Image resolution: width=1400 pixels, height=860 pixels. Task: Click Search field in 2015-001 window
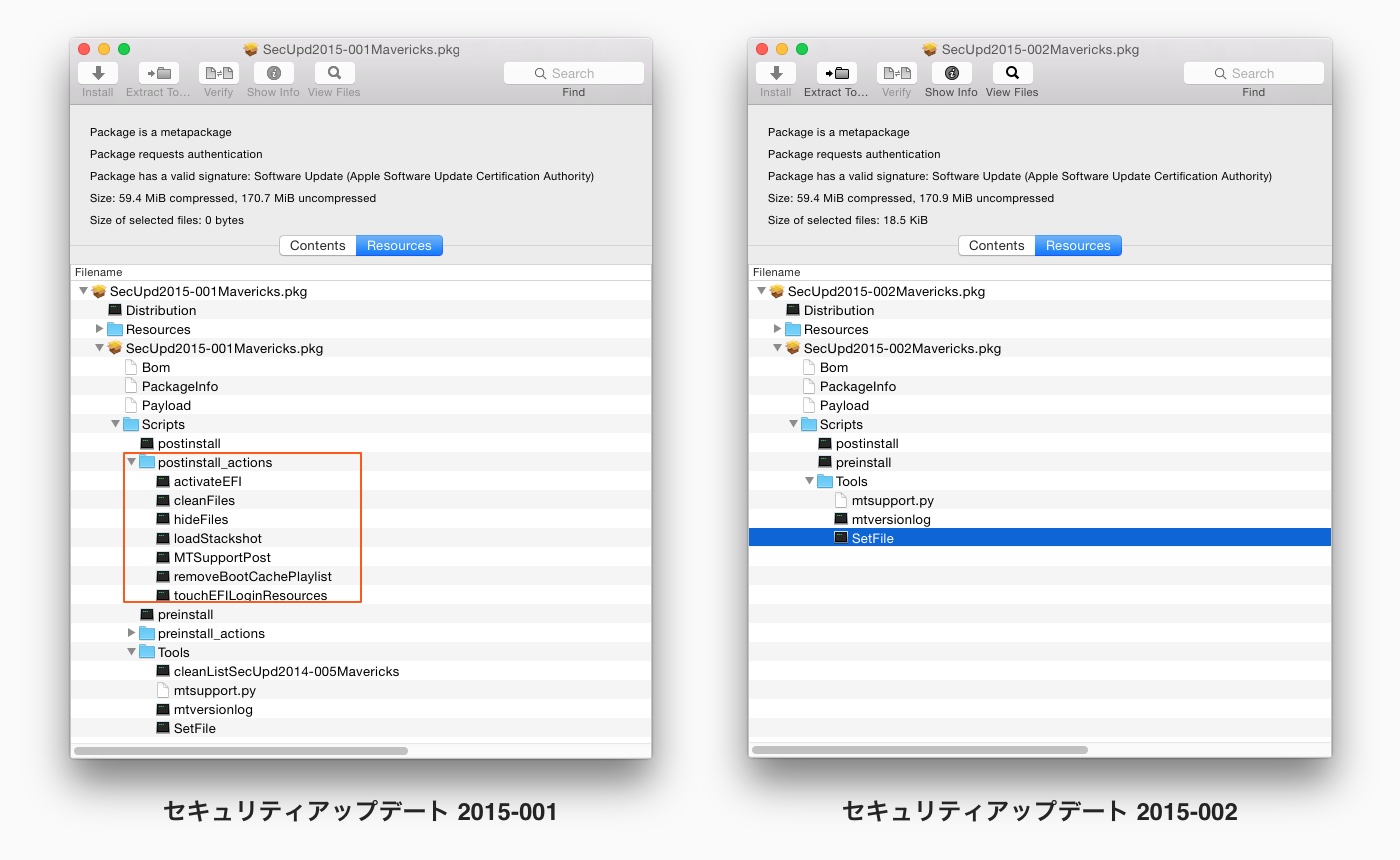pos(574,73)
